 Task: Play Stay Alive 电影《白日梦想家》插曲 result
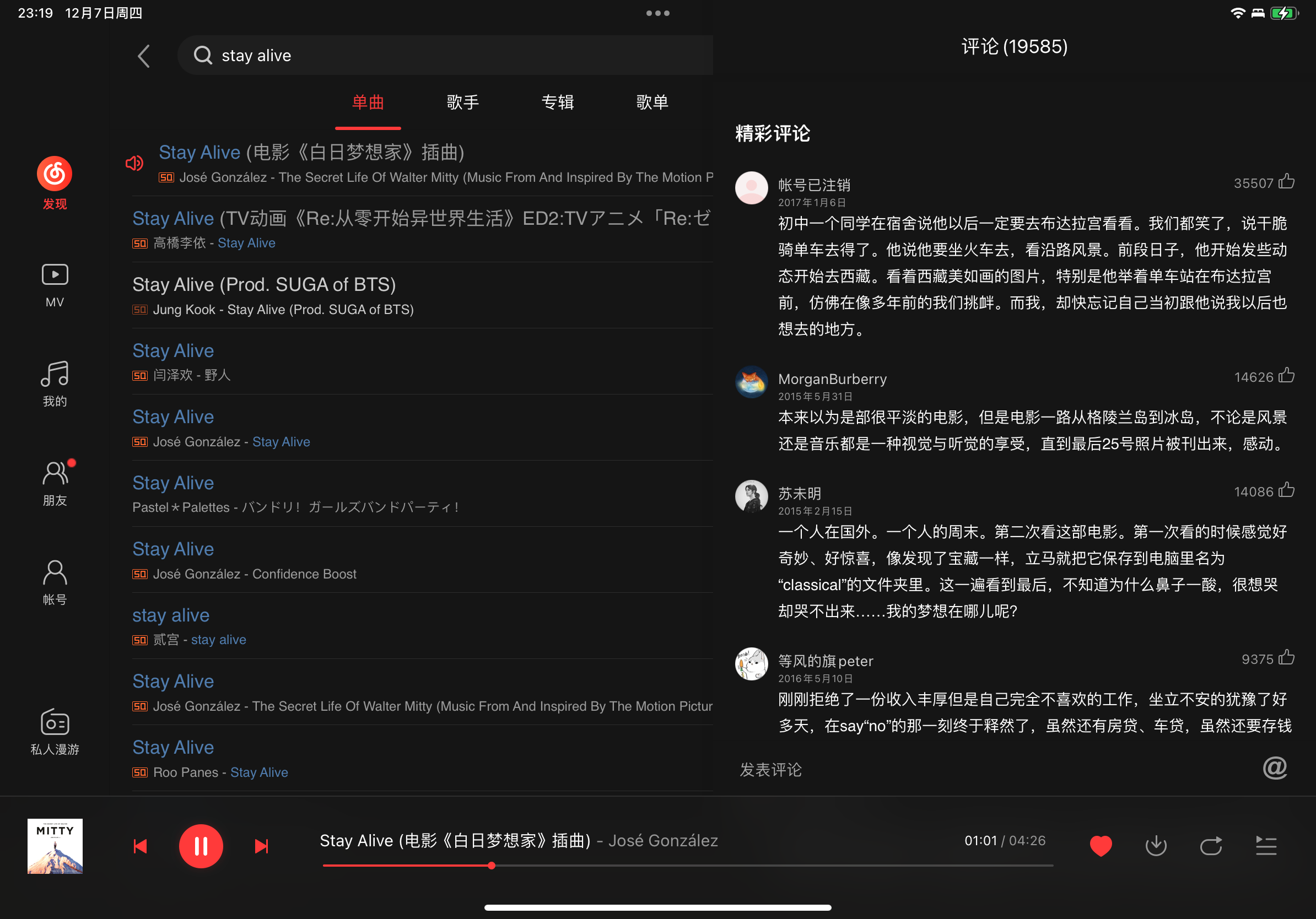(x=423, y=163)
